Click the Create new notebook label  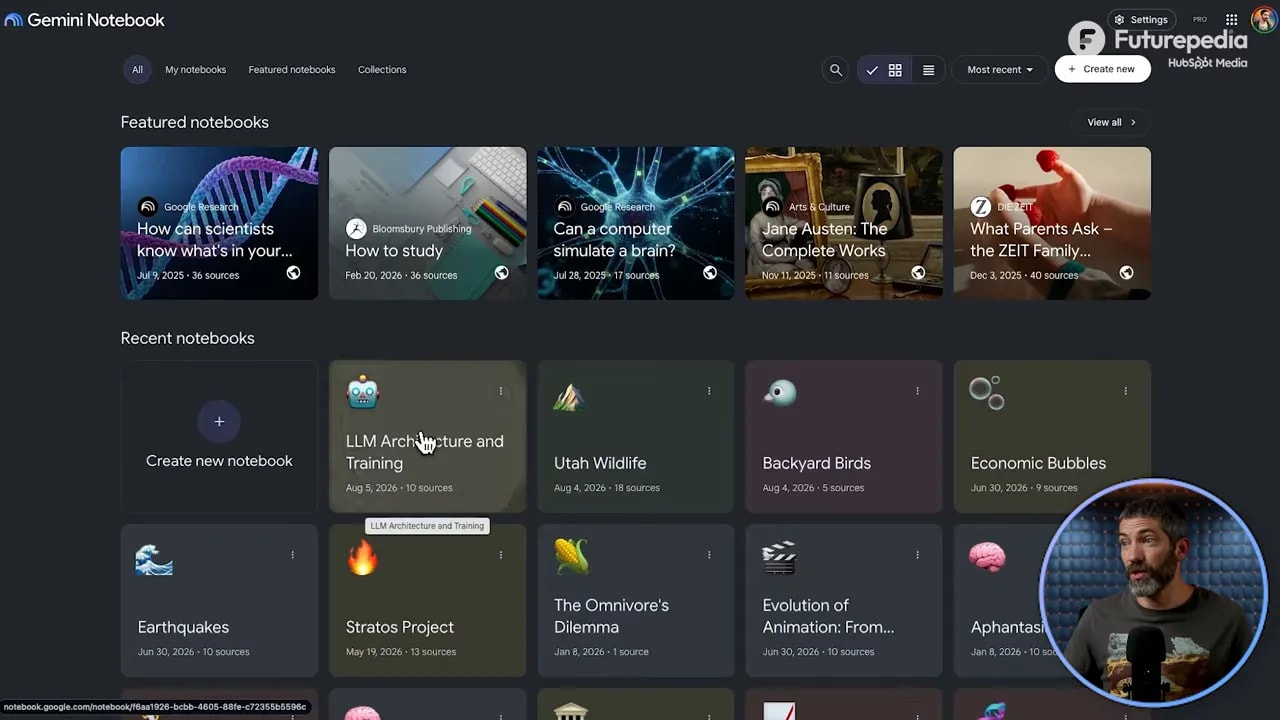pyautogui.click(x=219, y=461)
